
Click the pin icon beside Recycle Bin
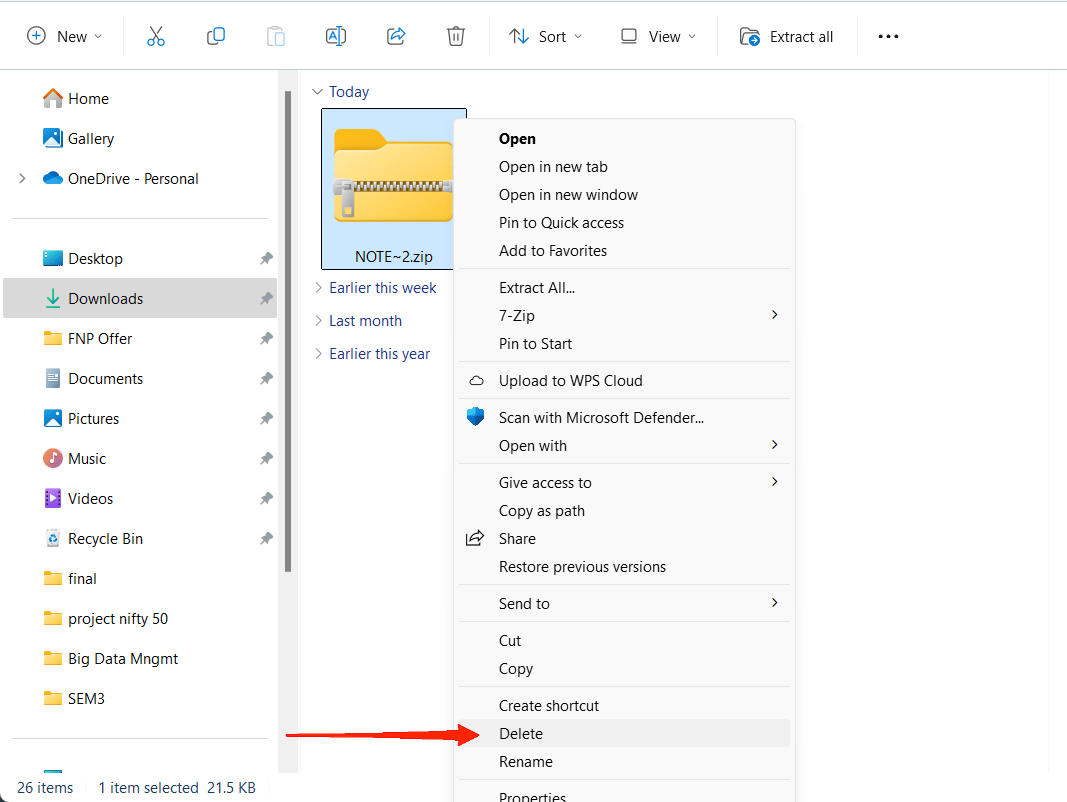coord(266,539)
